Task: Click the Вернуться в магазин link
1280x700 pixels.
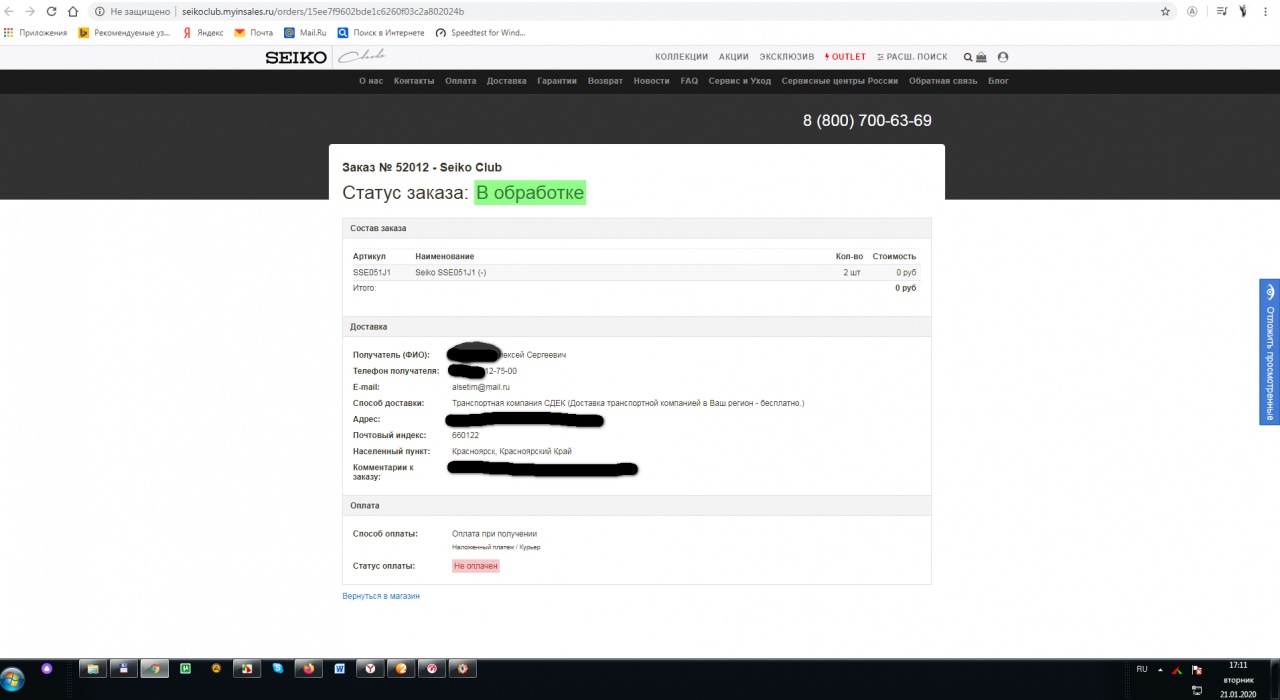Action: pyautogui.click(x=381, y=596)
